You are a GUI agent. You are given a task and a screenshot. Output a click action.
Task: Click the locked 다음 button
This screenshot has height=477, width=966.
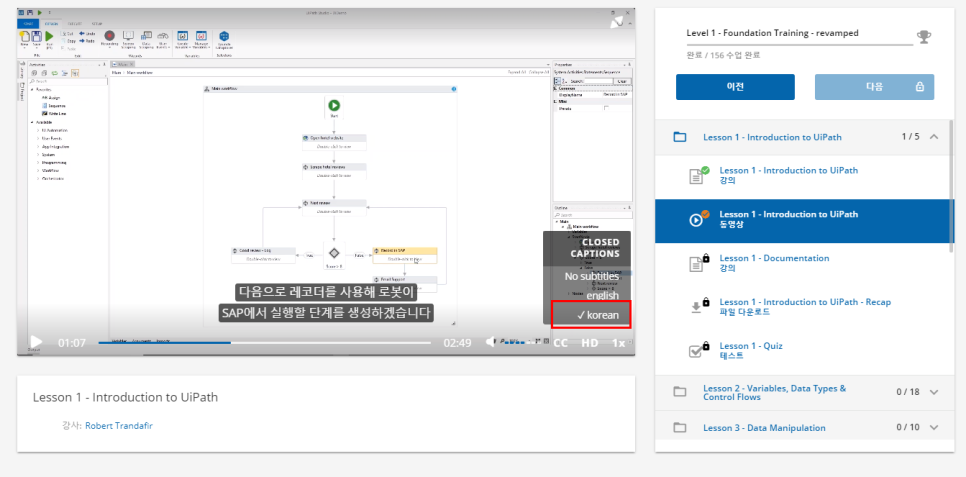pos(874,87)
